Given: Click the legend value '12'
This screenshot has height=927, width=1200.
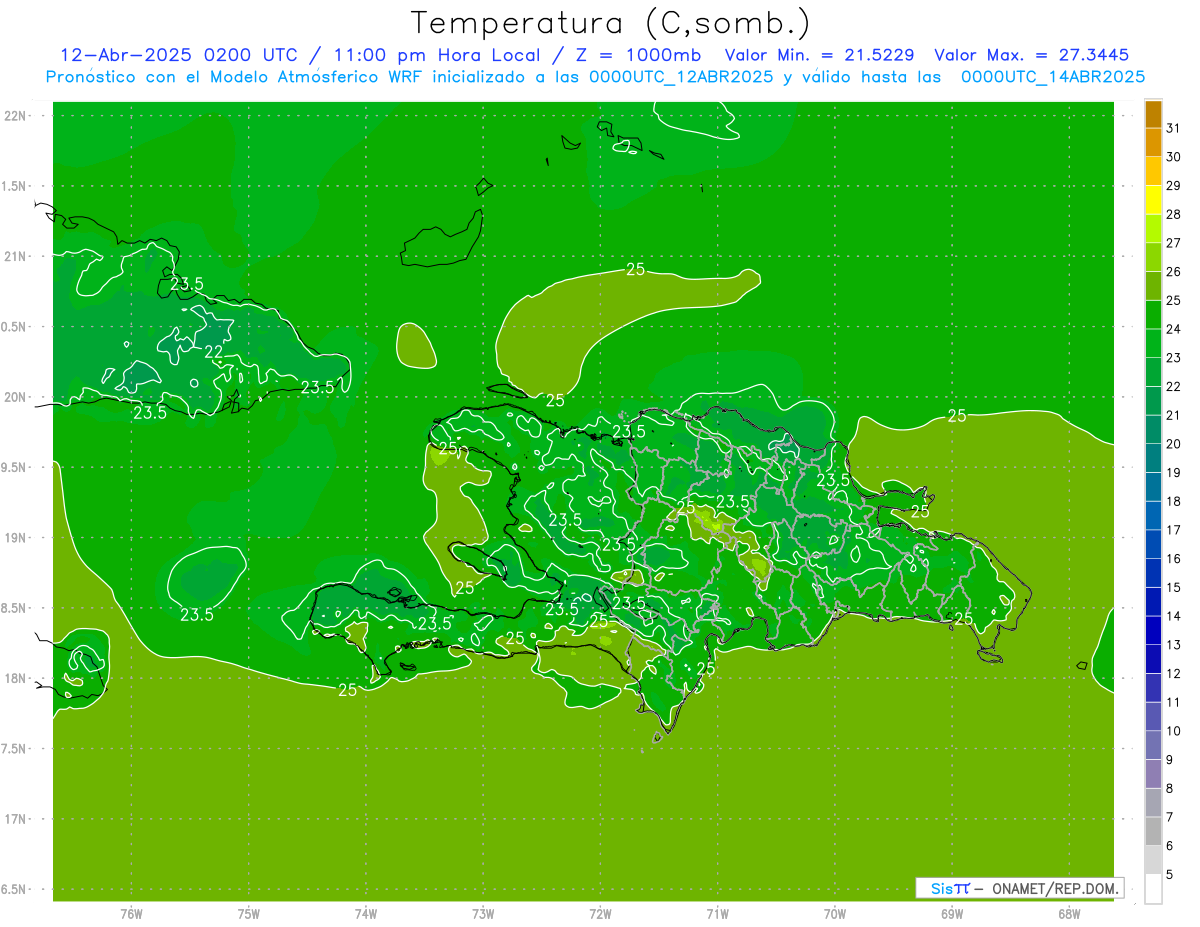Looking at the screenshot, I should 1174,674.
